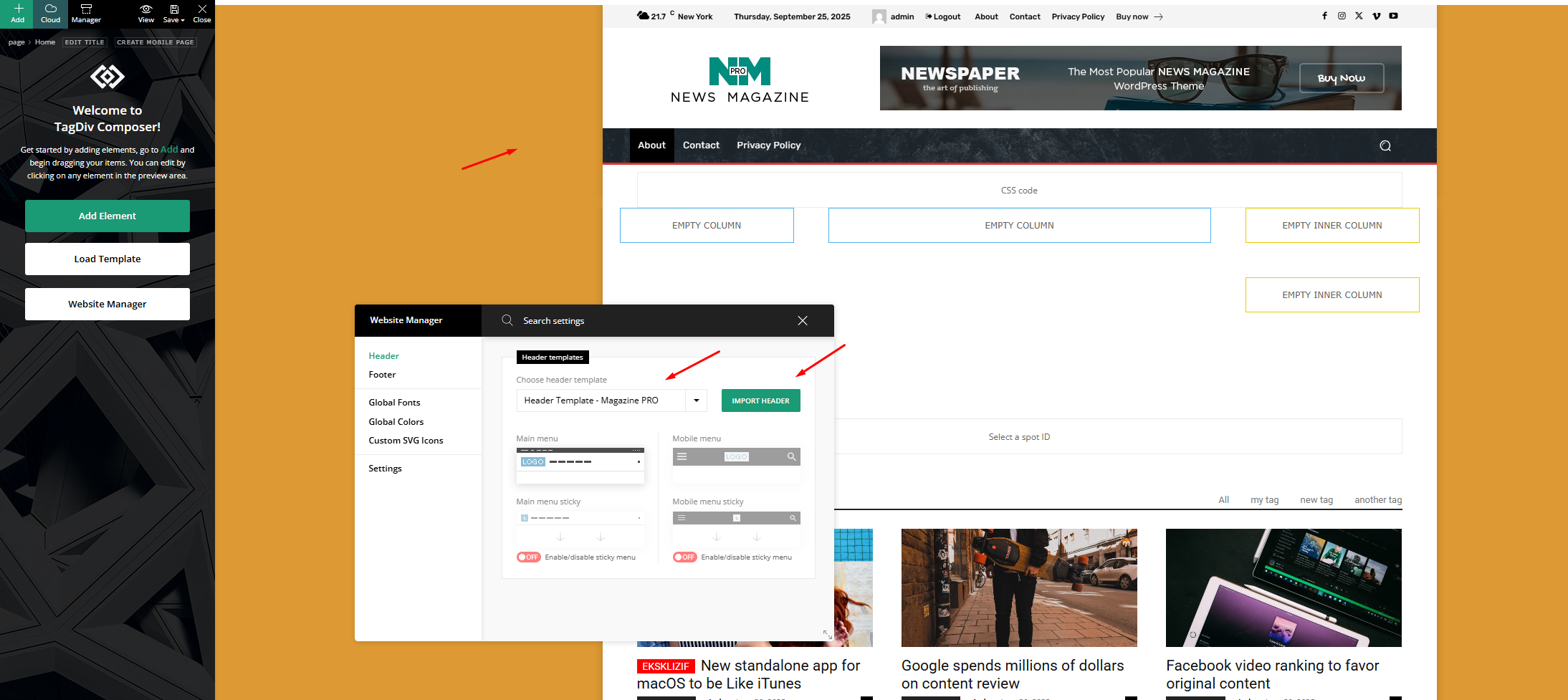Image resolution: width=1568 pixels, height=700 pixels.
Task: Click the EKSKLIZIF category tag
Action: pyautogui.click(x=666, y=666)
